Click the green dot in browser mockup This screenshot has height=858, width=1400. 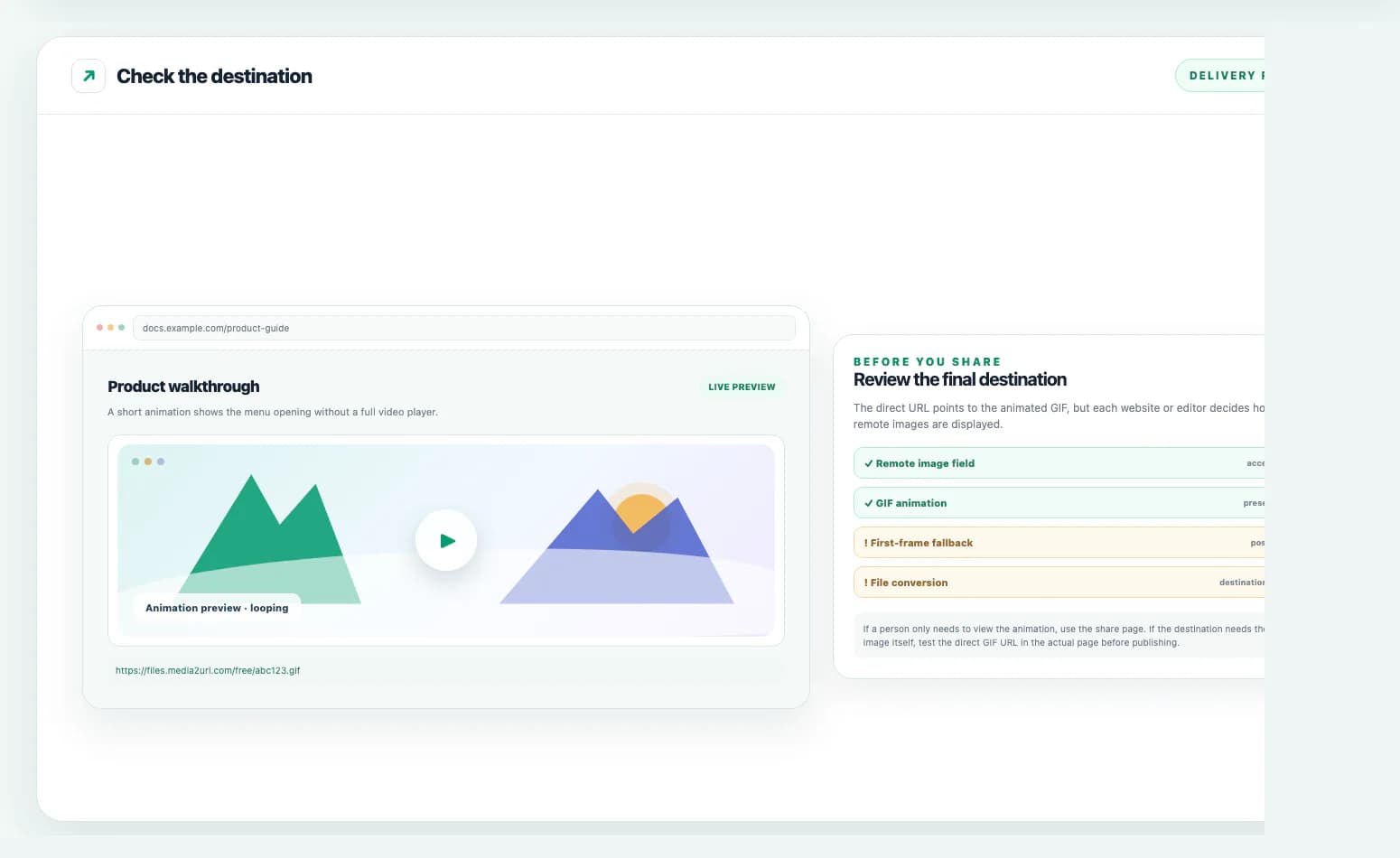tap(121, 327)
